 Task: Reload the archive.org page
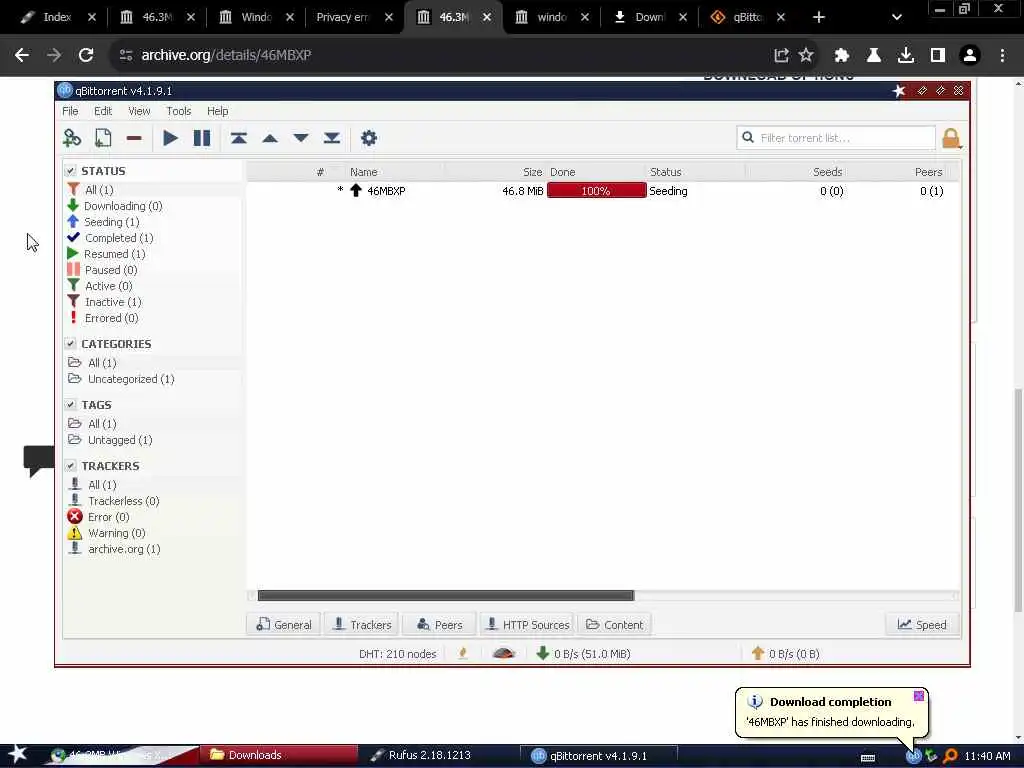86,55
